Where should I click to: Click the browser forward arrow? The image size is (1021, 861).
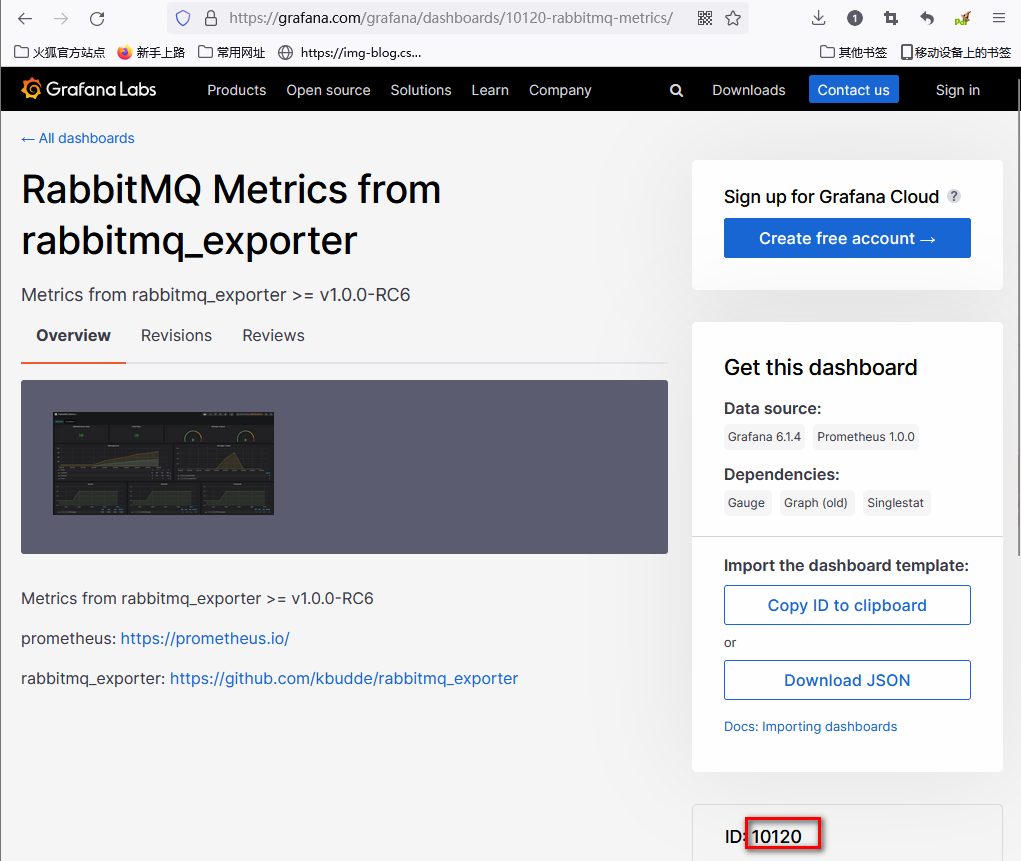tap(61, 18)
